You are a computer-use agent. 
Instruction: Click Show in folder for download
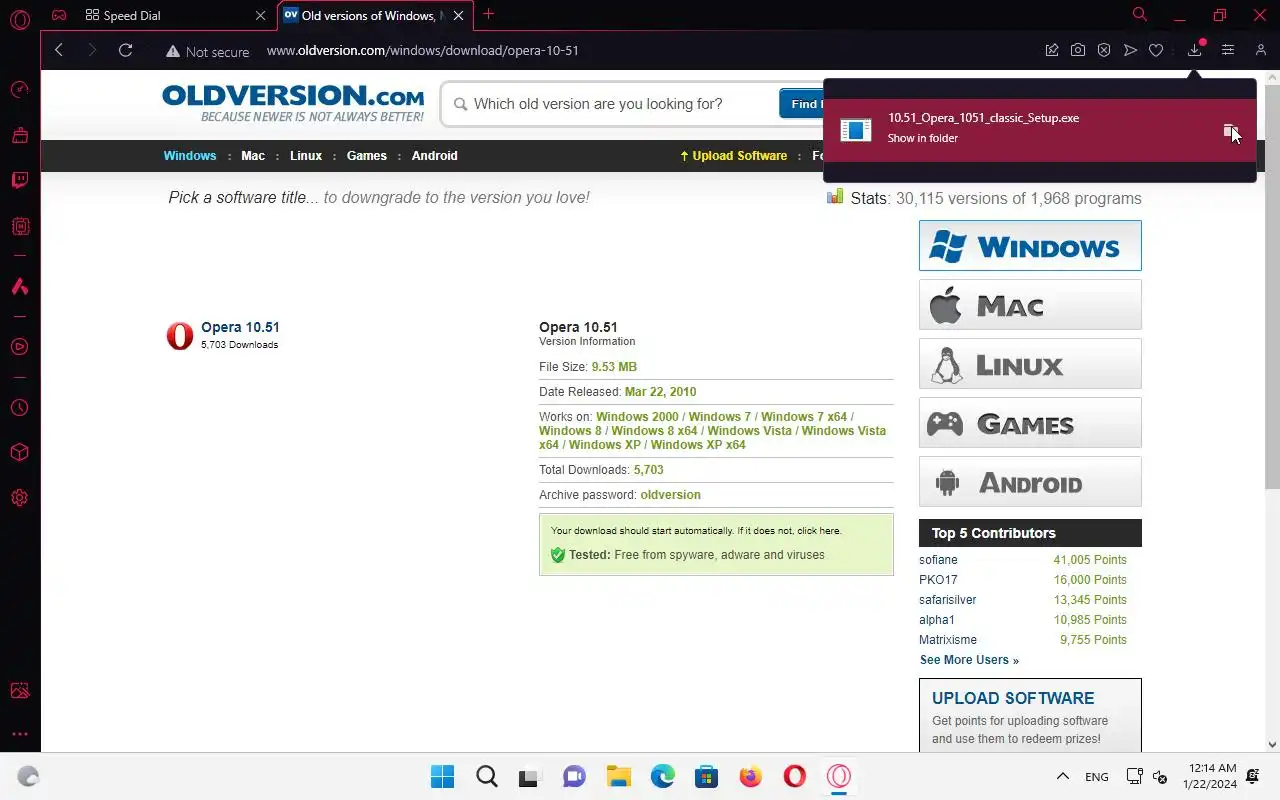click(923, 138)
